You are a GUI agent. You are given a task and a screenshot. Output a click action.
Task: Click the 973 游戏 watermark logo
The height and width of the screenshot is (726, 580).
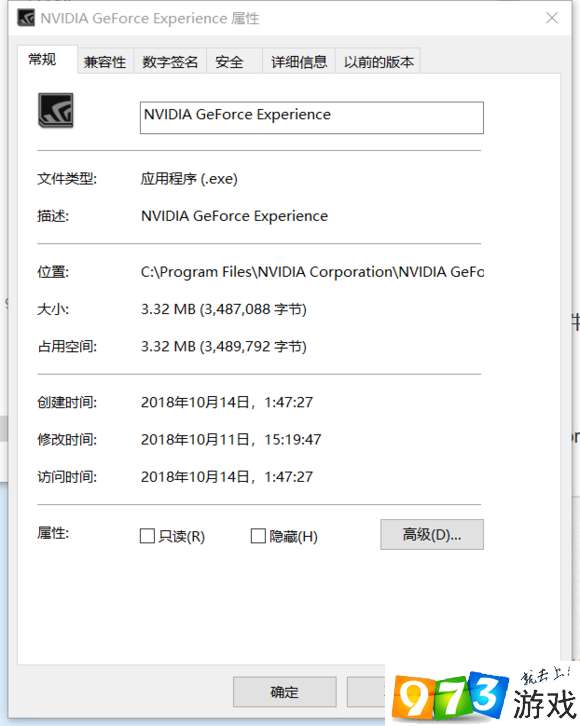(482, 695)
